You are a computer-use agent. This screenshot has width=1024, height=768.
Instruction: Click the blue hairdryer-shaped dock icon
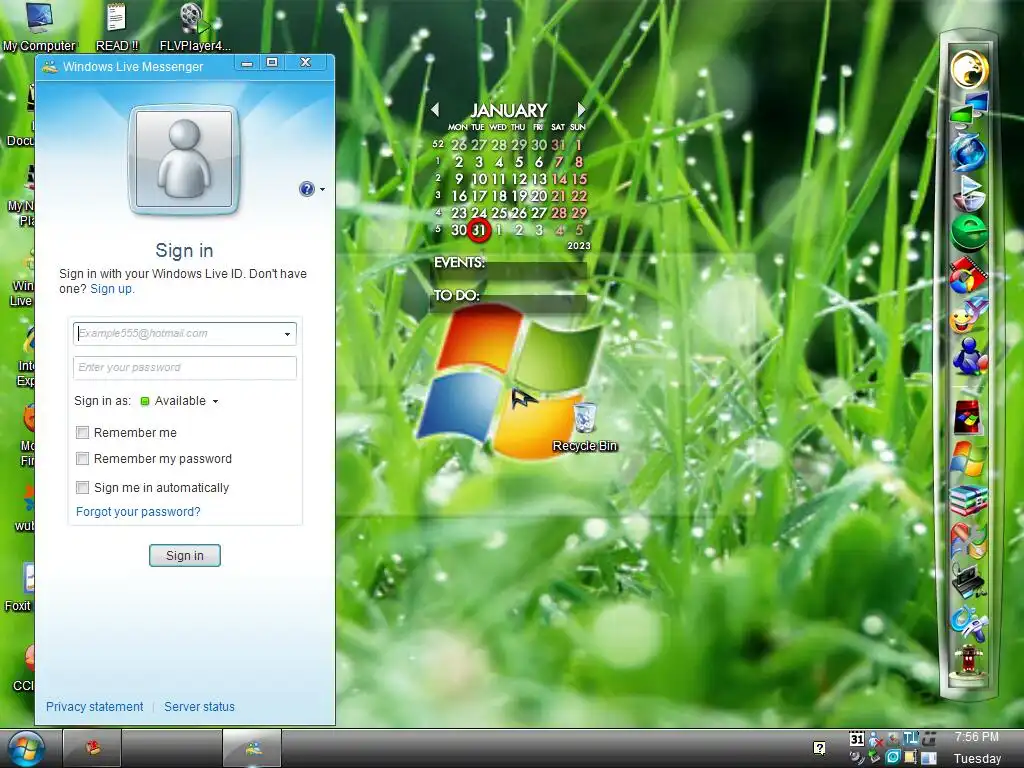(969, 623)
